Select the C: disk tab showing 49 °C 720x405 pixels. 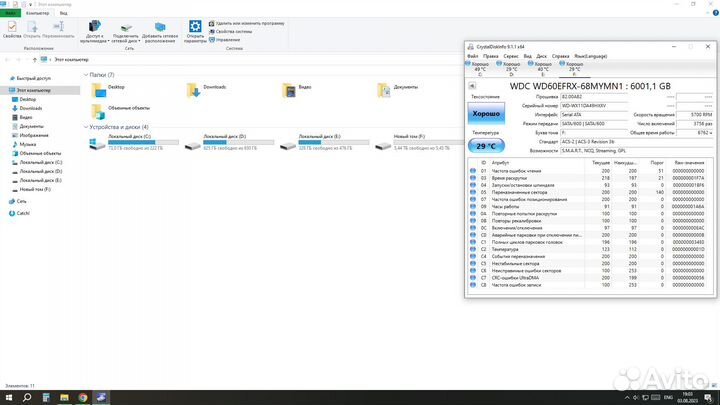479,69
